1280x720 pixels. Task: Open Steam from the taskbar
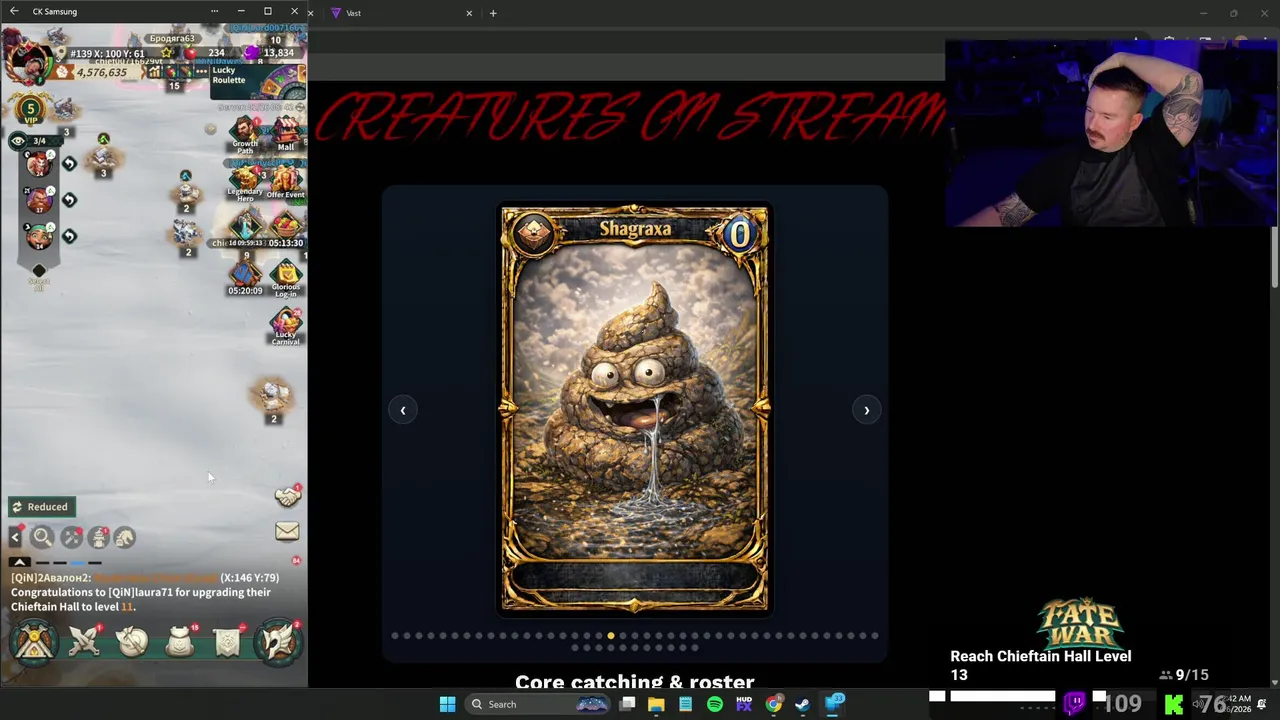coord(802,704)
